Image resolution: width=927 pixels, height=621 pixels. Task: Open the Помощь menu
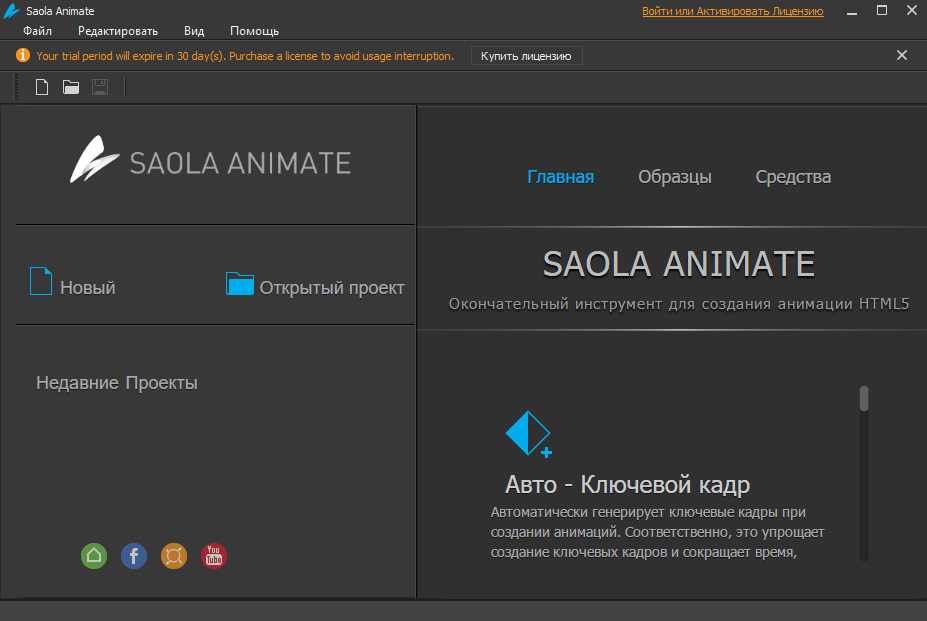click(254, 30)
